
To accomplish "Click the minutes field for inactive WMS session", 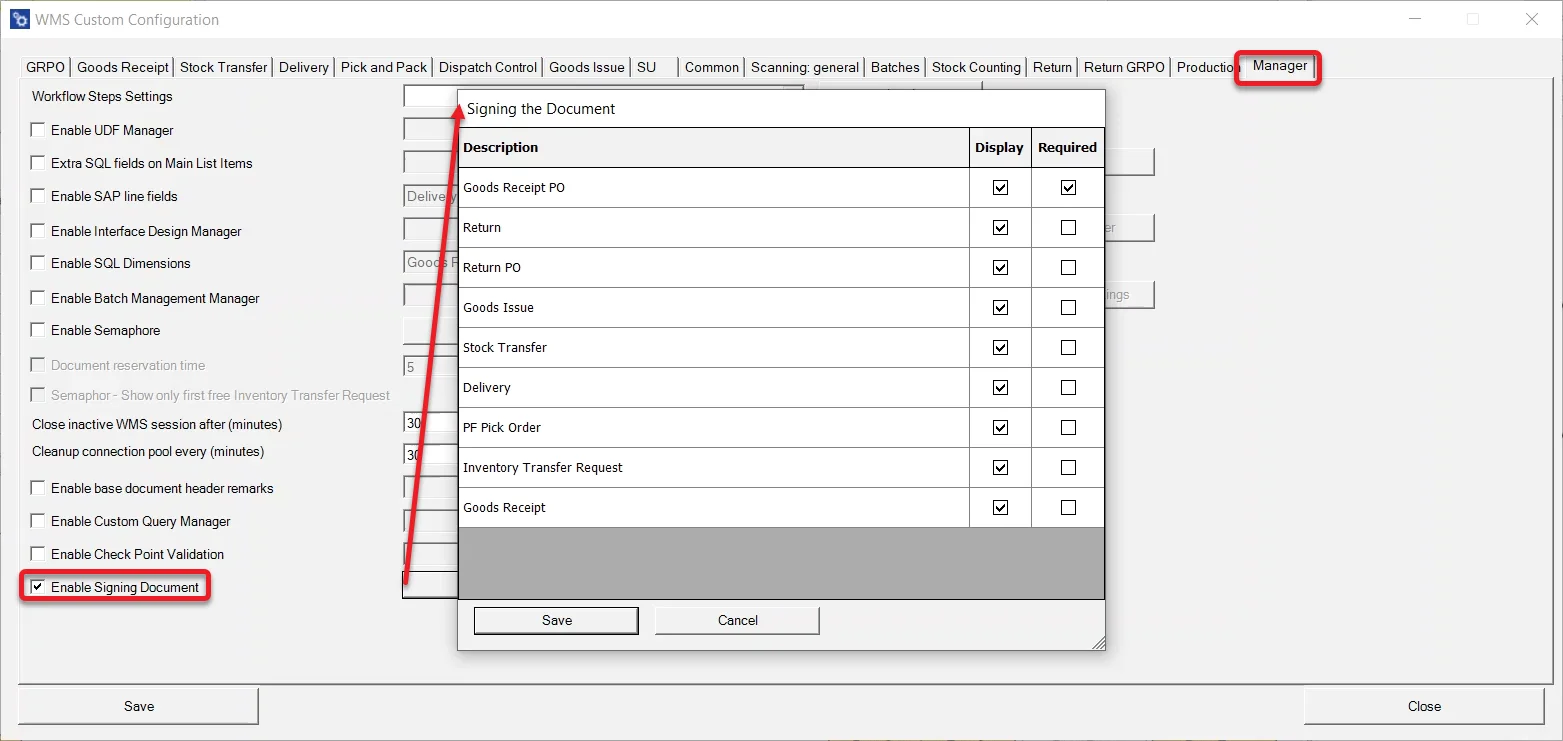I will coord(425,422).
